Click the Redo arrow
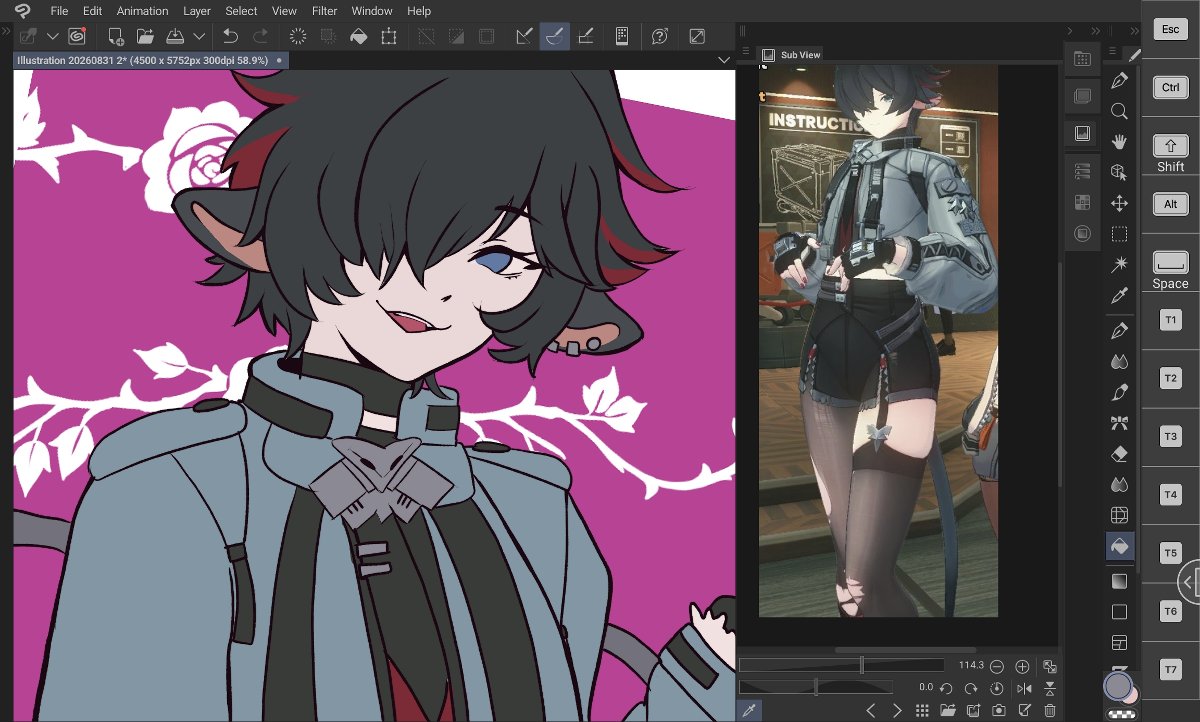The height and width of the screenshot is (722, 1200). coord(260,36)
